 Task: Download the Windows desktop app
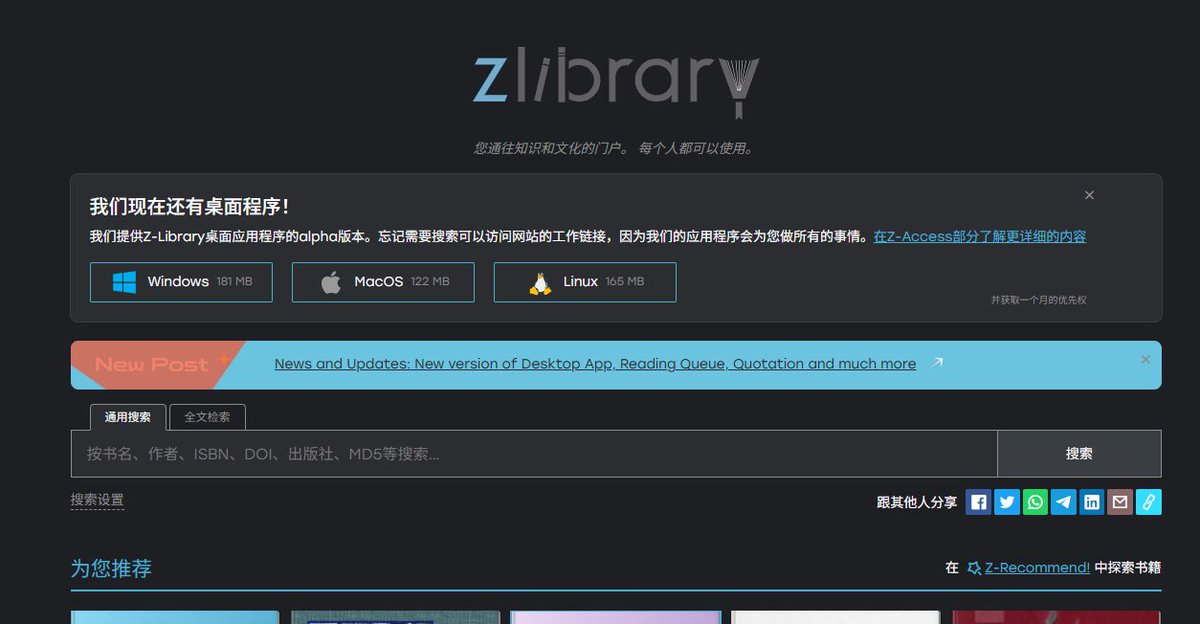[x=181, y=282]
